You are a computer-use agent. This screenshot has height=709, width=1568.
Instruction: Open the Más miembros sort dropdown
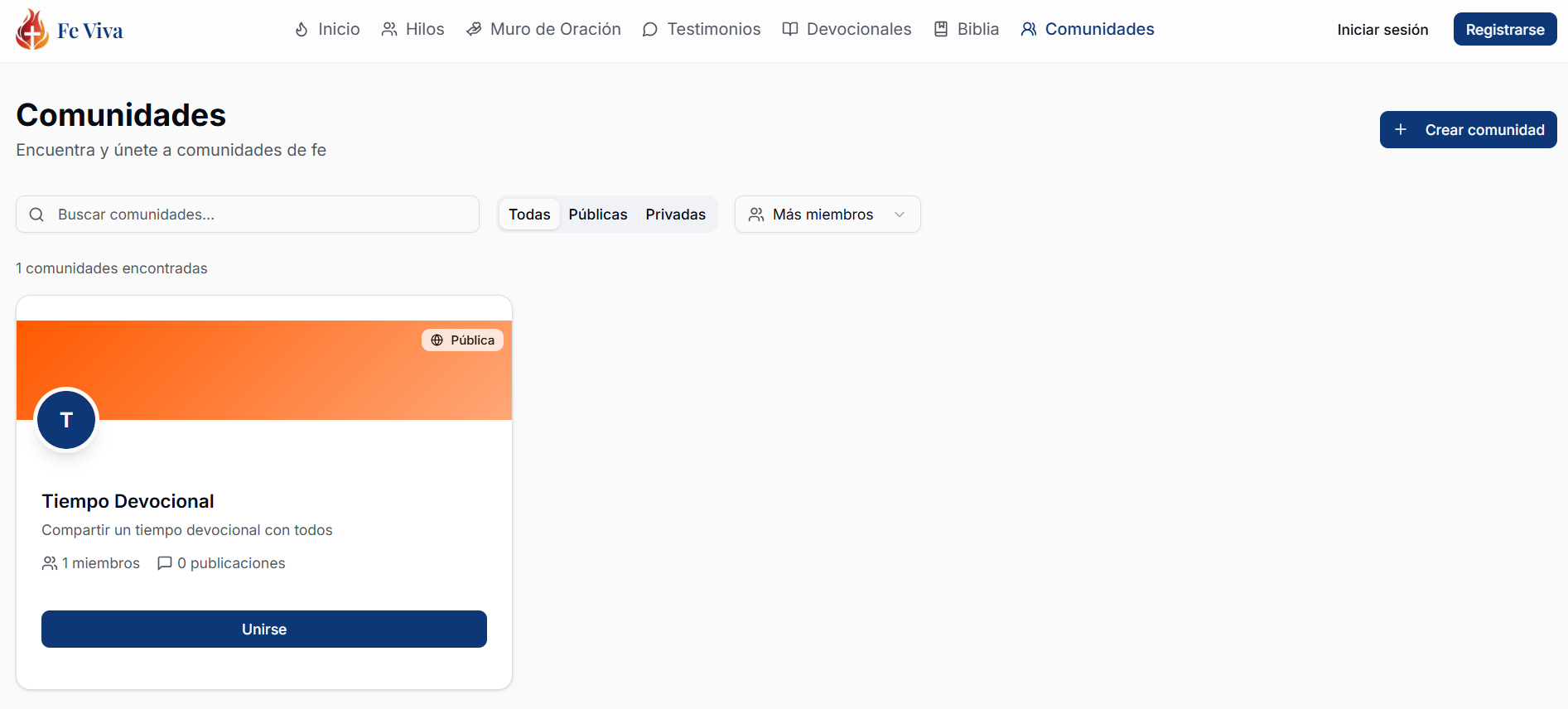coord(827,215)
